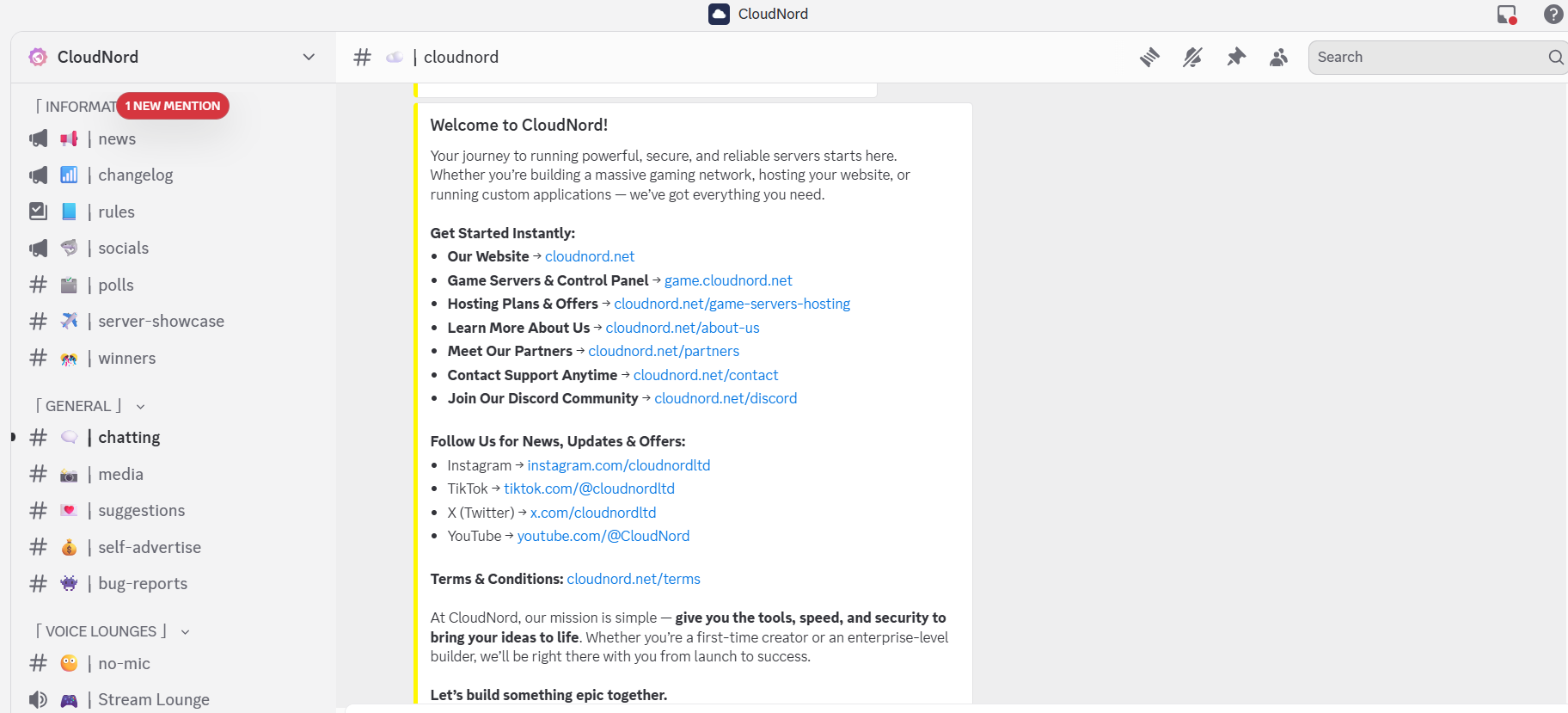Open the cloudnord.net/contact link
The image size is (1568, 713).
(x=706, y=375)
